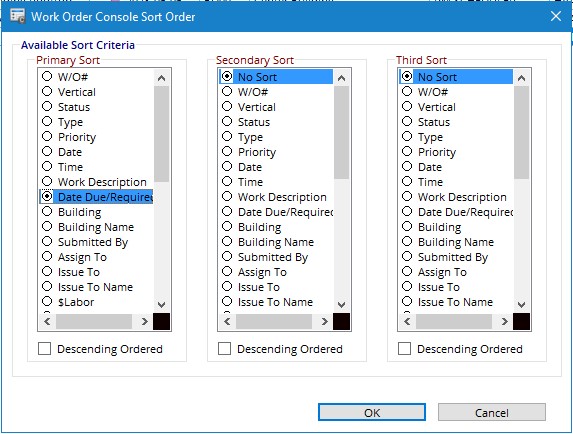Click the Cancel button
The width and height of the screenshot is (573, 434).
[x=492, y=412]
